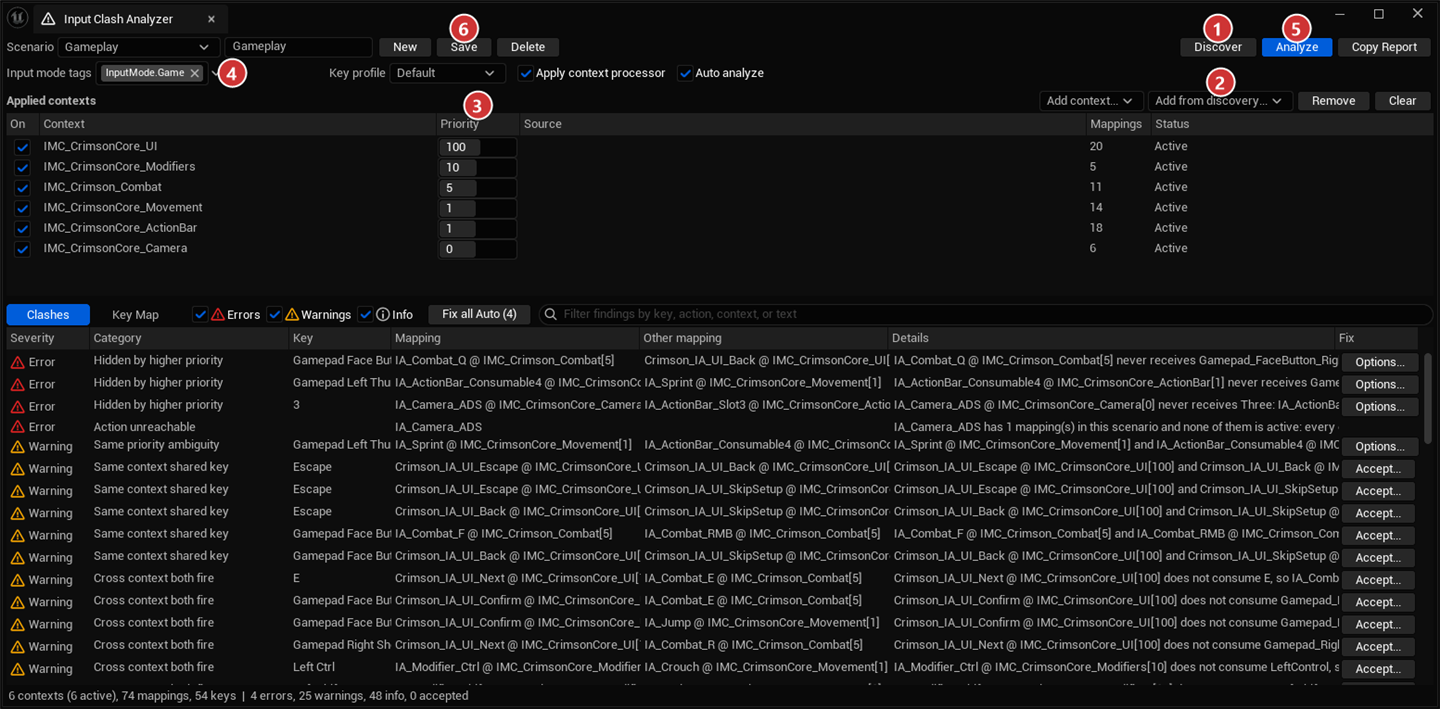Open Accept... for the Left Ctrl row
1440x709 pixels.
(x=1378, y=668)
